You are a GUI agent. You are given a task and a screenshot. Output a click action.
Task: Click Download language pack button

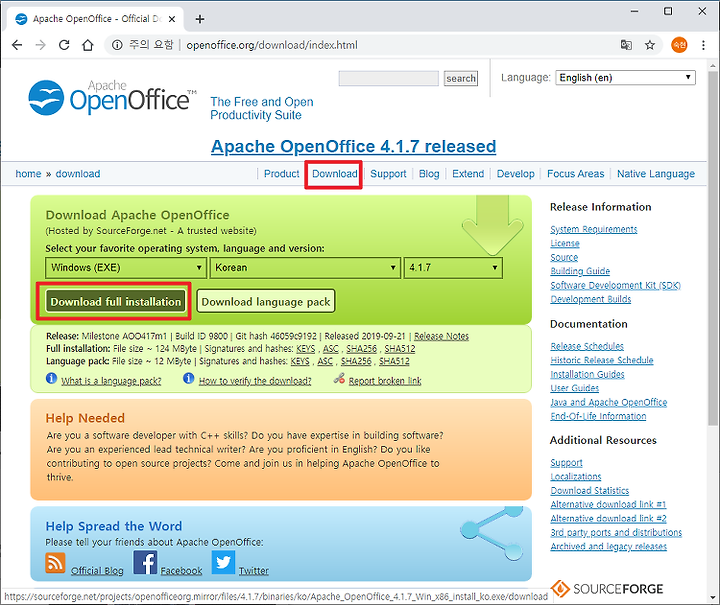tap(266, 302)
